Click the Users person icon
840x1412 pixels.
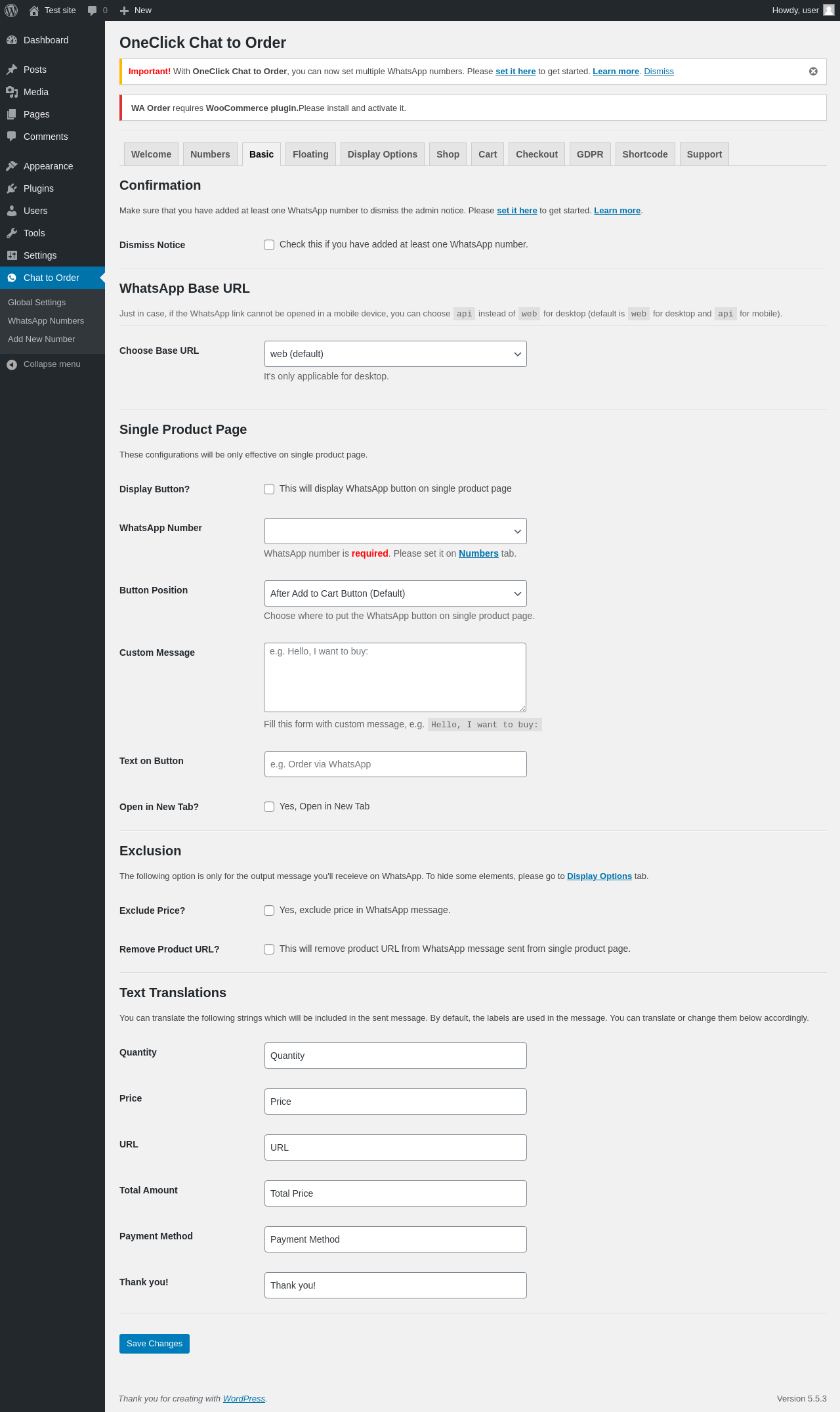(x=12, y=211)
